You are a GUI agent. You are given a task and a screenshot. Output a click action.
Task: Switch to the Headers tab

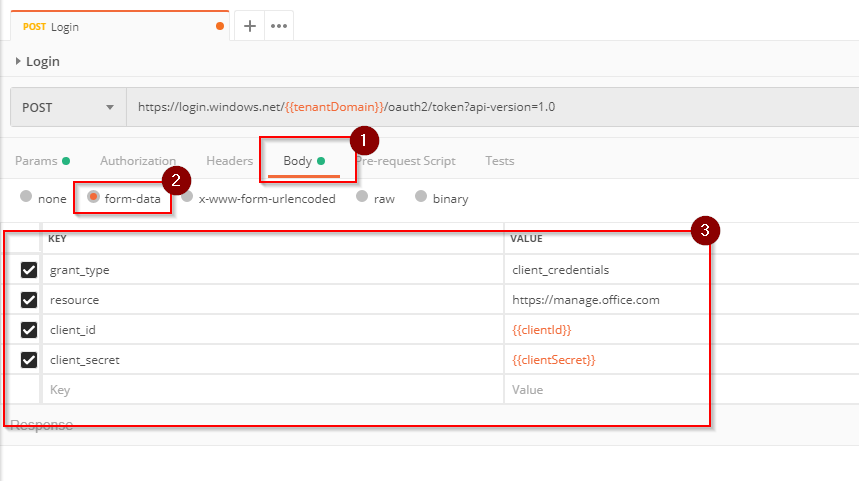(230, 161)
